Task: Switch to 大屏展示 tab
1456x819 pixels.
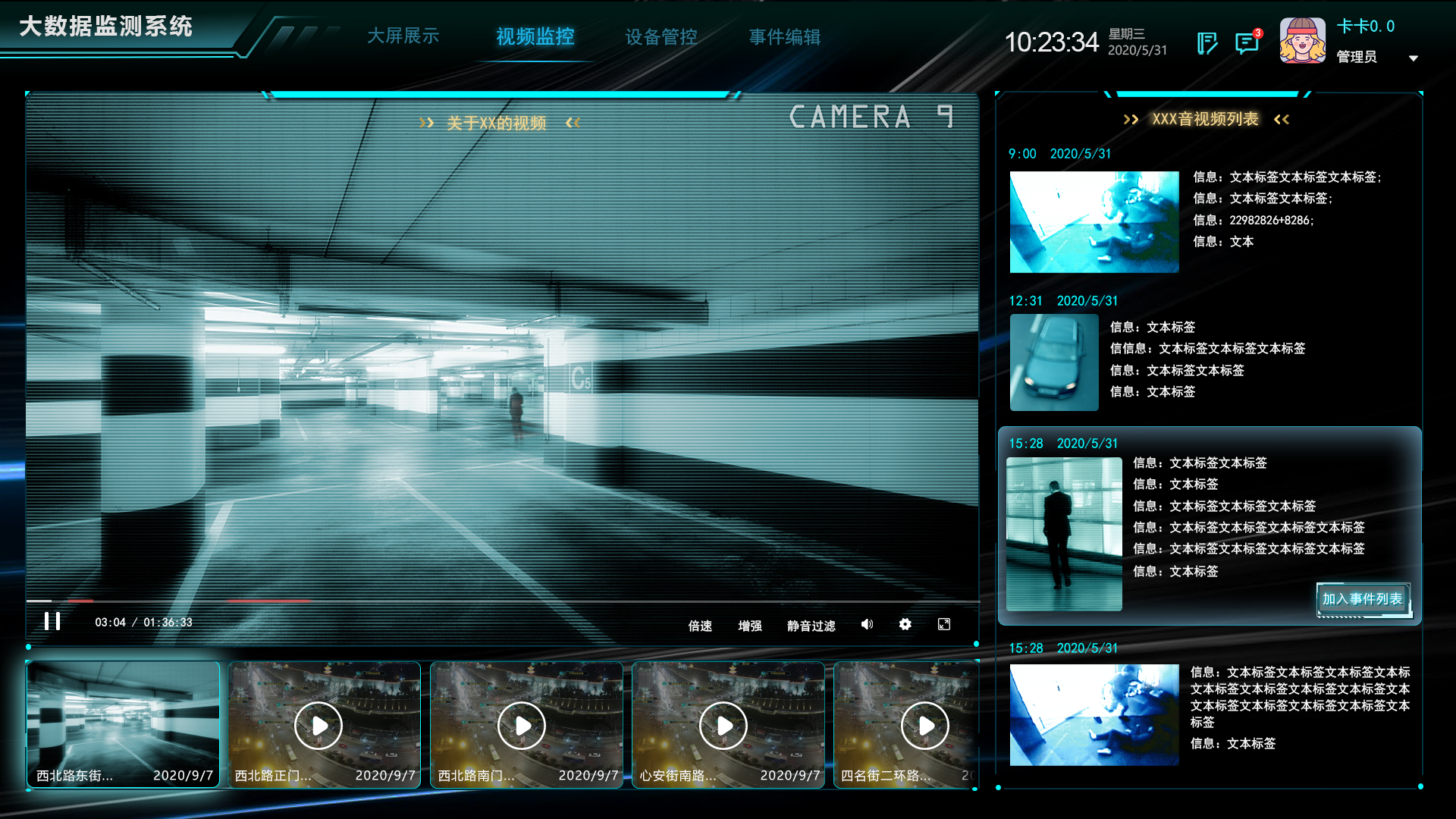Action: [403, 36]
